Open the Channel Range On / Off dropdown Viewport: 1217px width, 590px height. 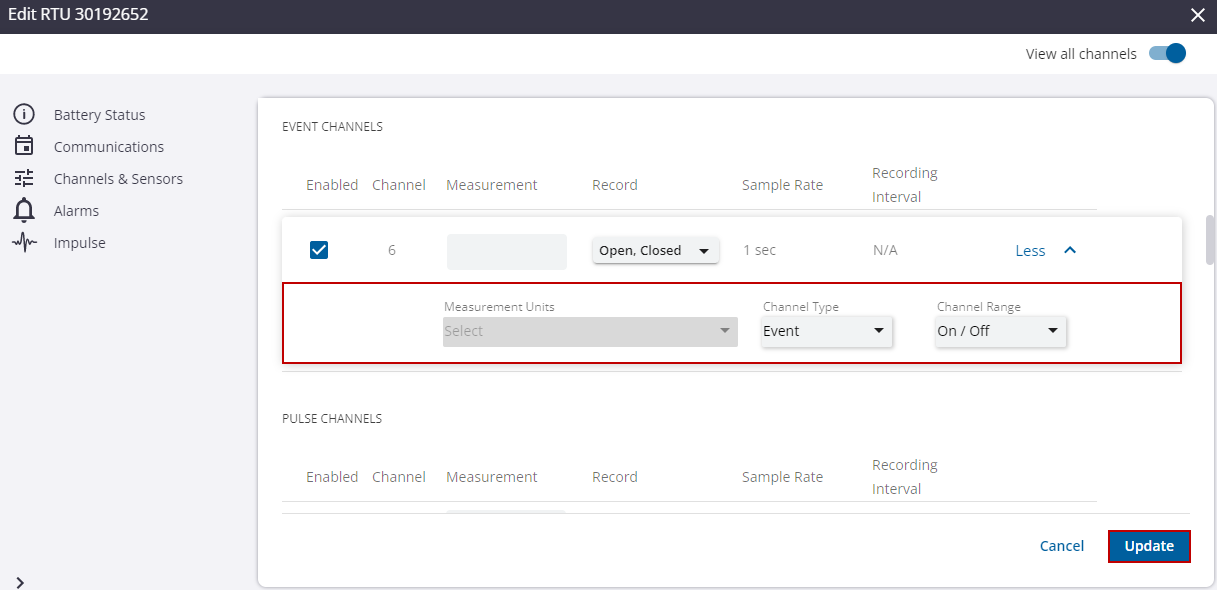coord(1000,330)
